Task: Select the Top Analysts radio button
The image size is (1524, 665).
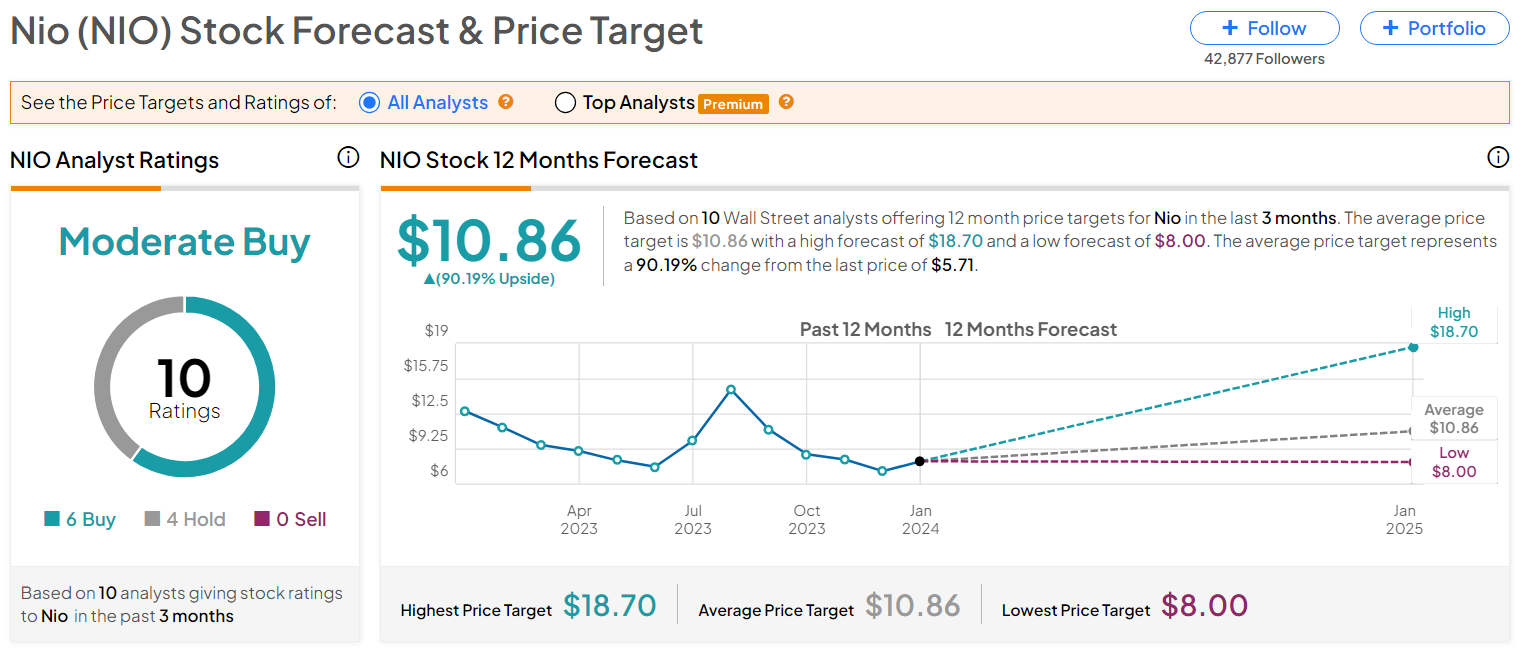Action: click(565, 102)
